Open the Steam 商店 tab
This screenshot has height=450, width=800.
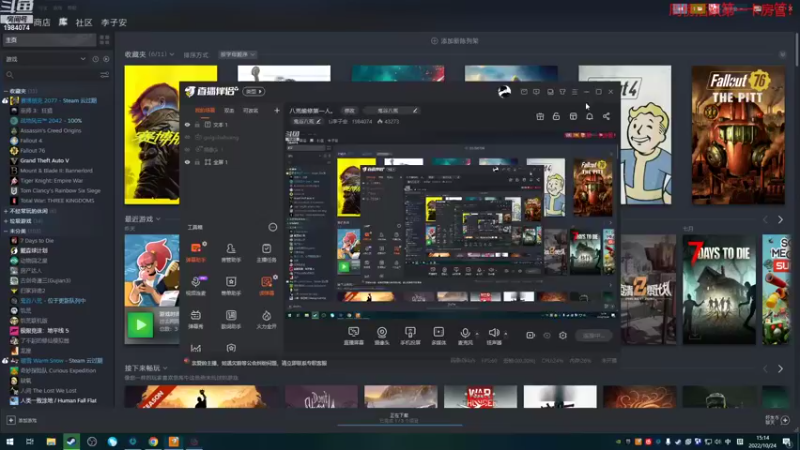[x=42, y=22]
